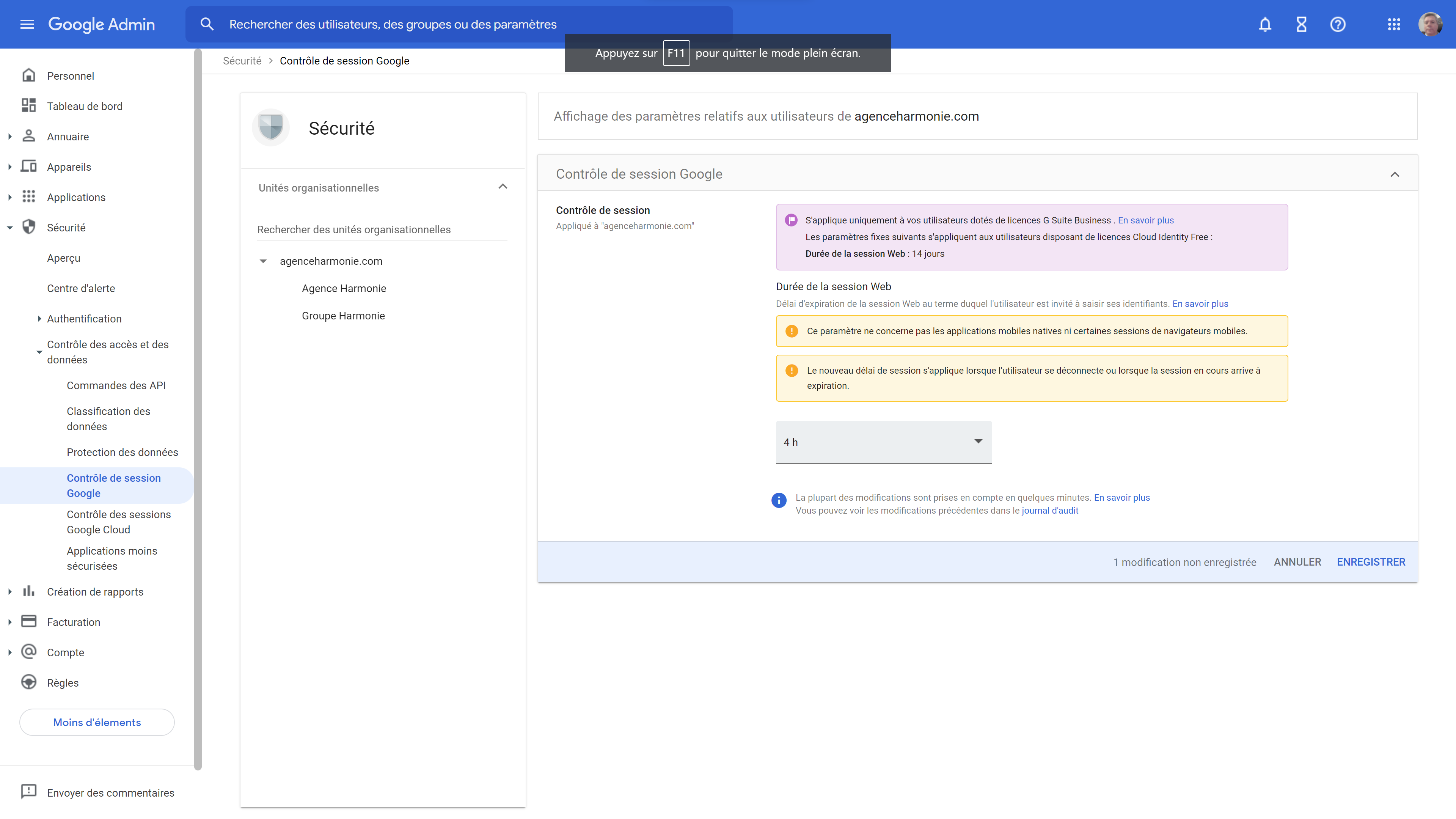Viewport: 1456px width, 819px height.
Task: Collapse the Contrôle de session Google card
Action: point(1395,174)
